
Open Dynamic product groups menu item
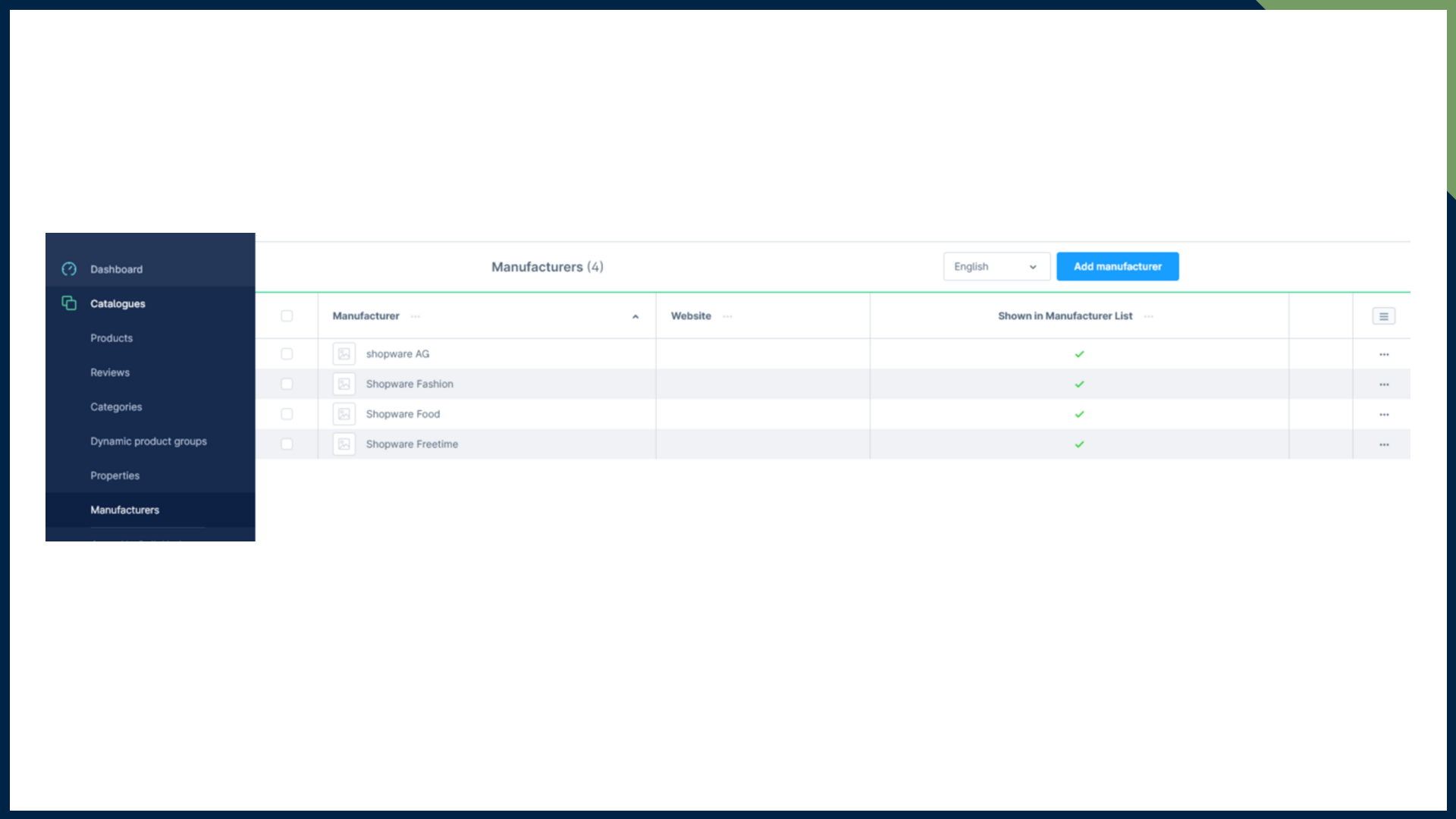point(149,441)
